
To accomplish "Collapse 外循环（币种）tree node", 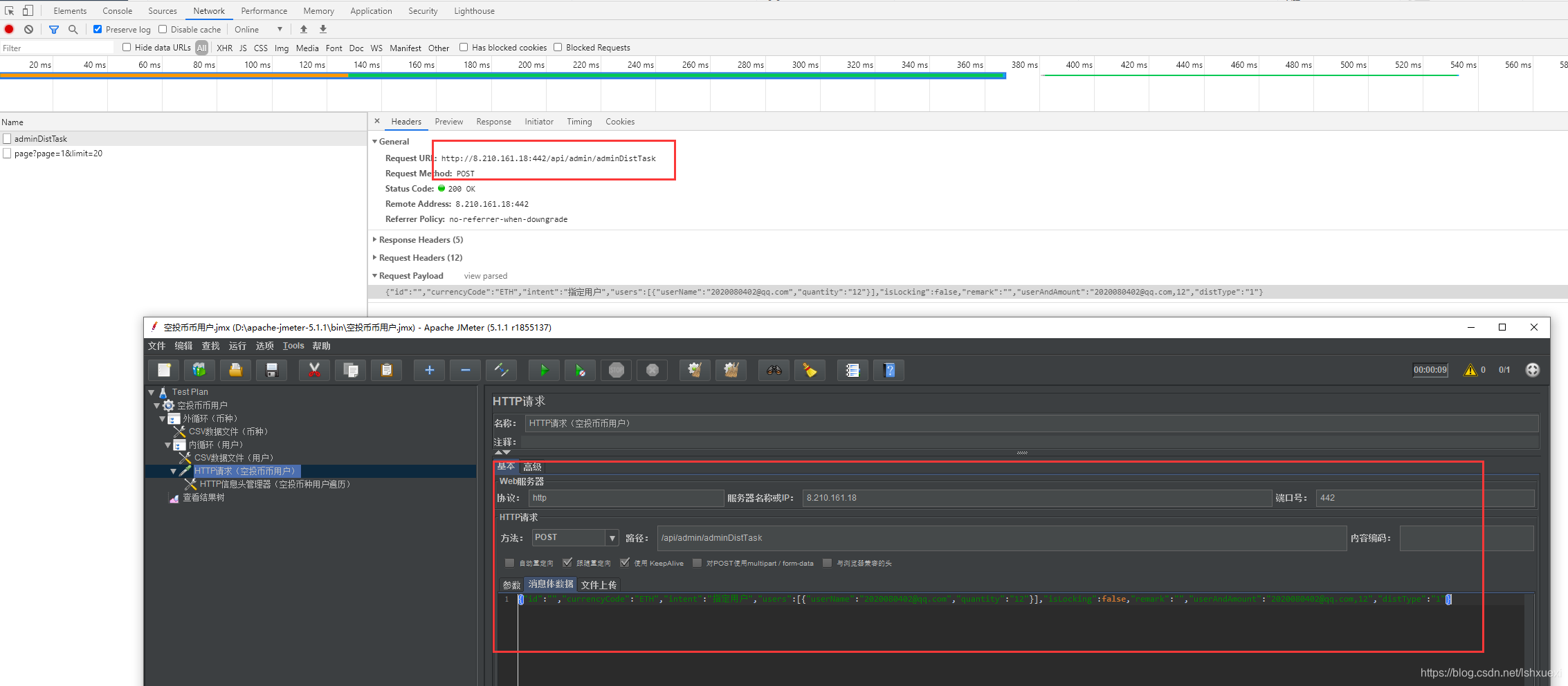I will [163, 418].
